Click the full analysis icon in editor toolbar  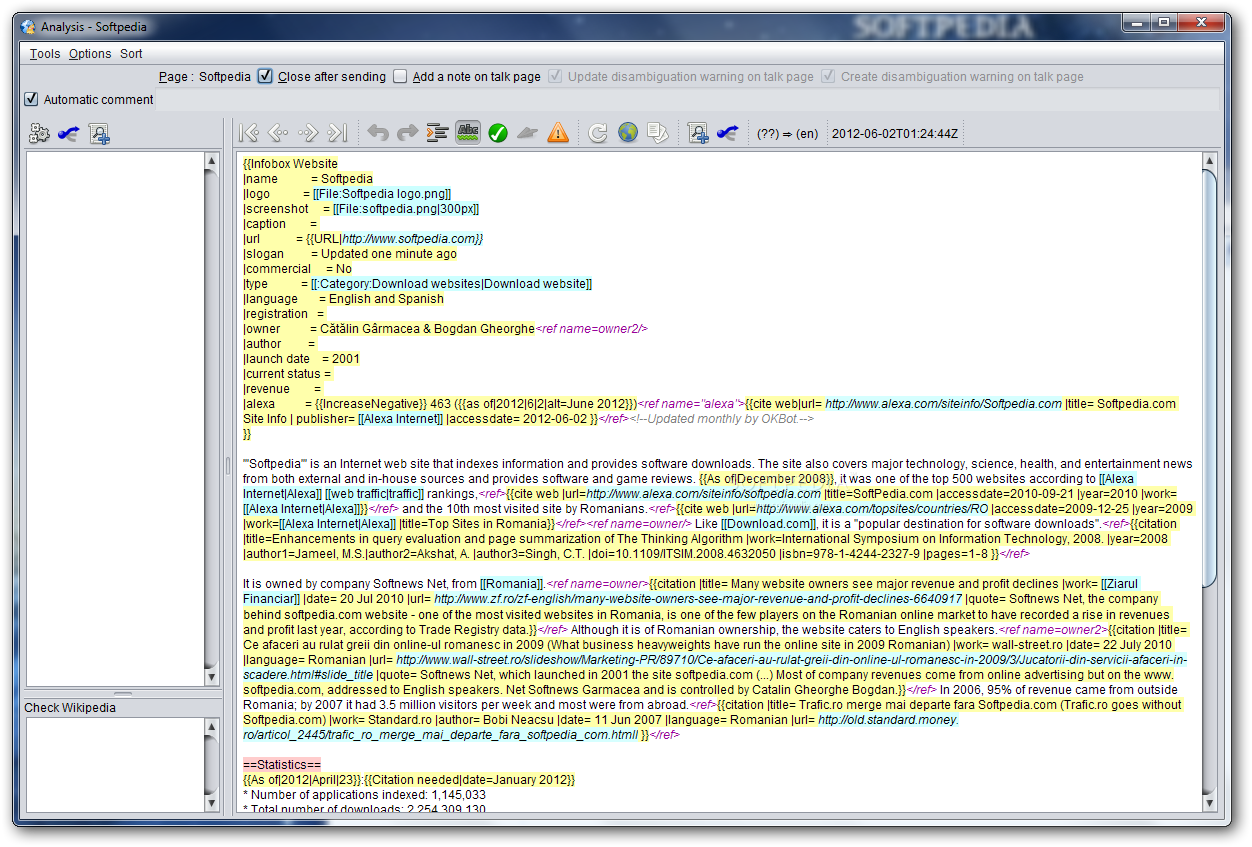[x=698, y=133]
